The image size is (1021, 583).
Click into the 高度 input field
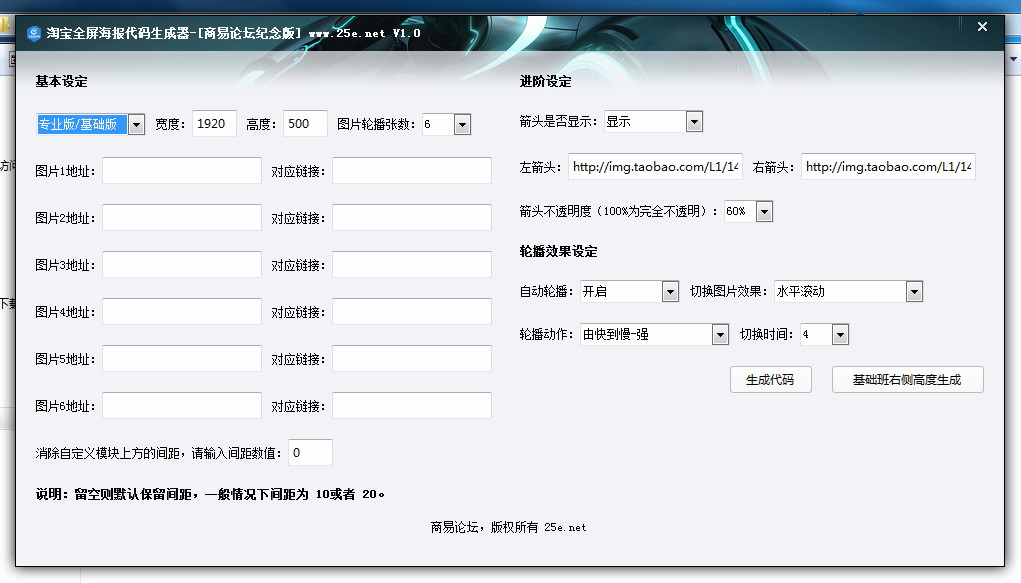[x=305, y=124]
